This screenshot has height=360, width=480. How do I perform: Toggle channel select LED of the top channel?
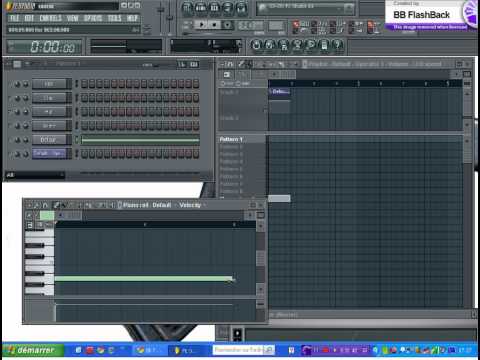[x=76, y=84]
